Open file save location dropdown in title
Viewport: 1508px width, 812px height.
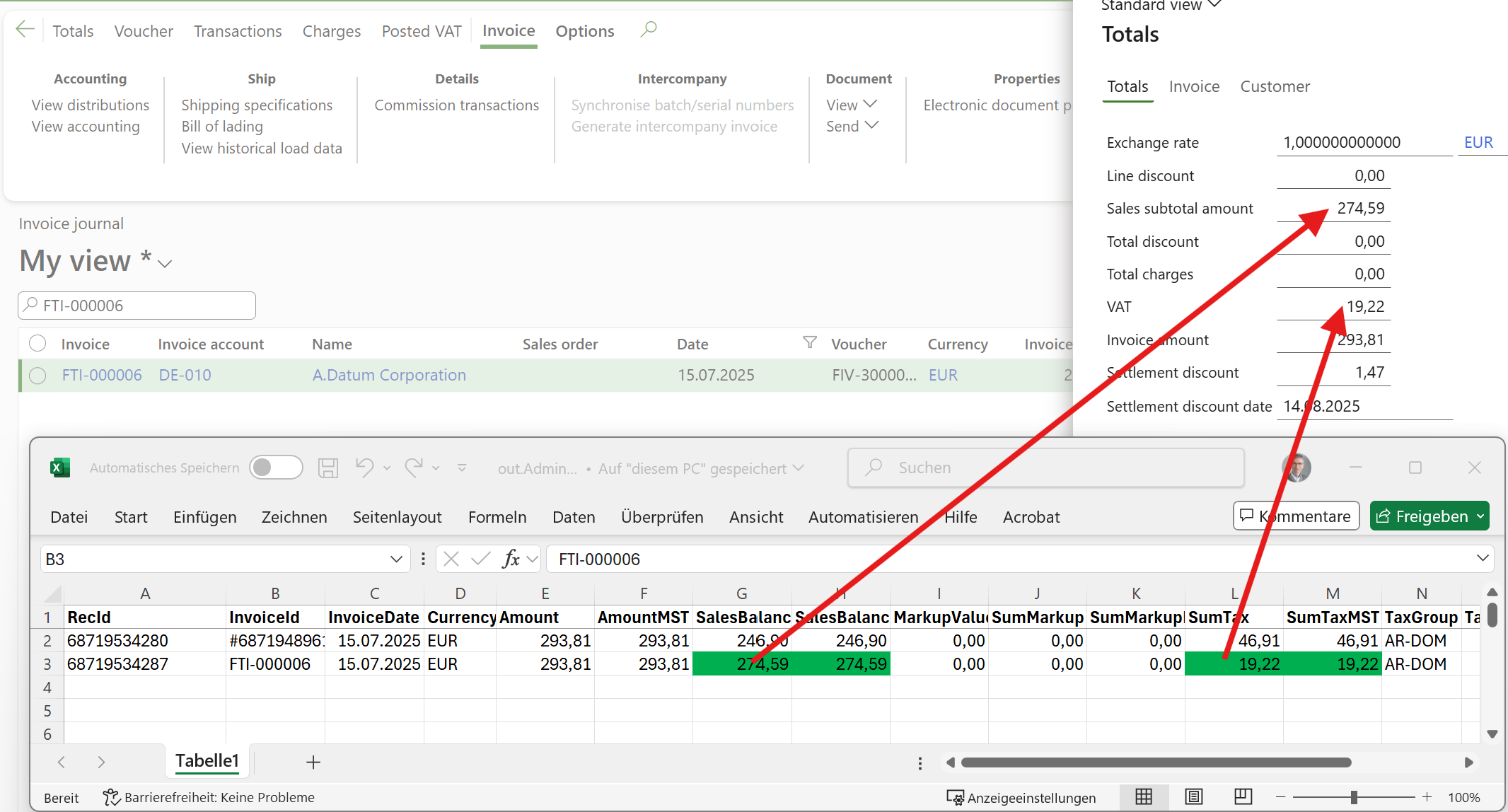tap(799, 468)
